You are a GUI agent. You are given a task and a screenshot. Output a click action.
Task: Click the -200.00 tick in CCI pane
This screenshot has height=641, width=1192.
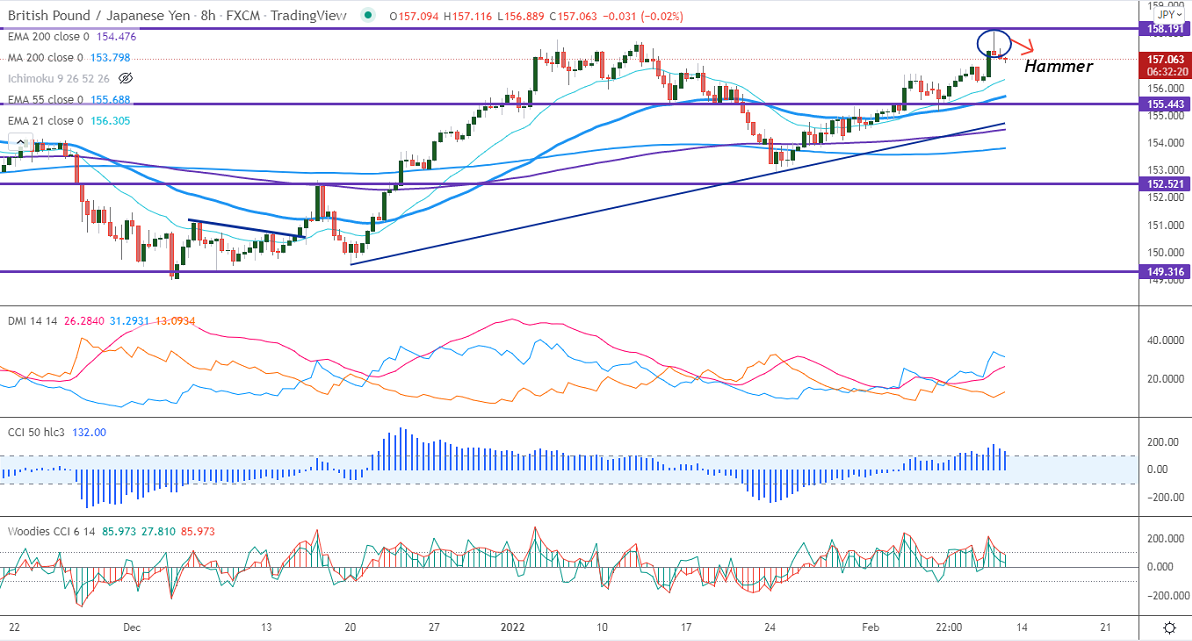[x=1165, y=497]
